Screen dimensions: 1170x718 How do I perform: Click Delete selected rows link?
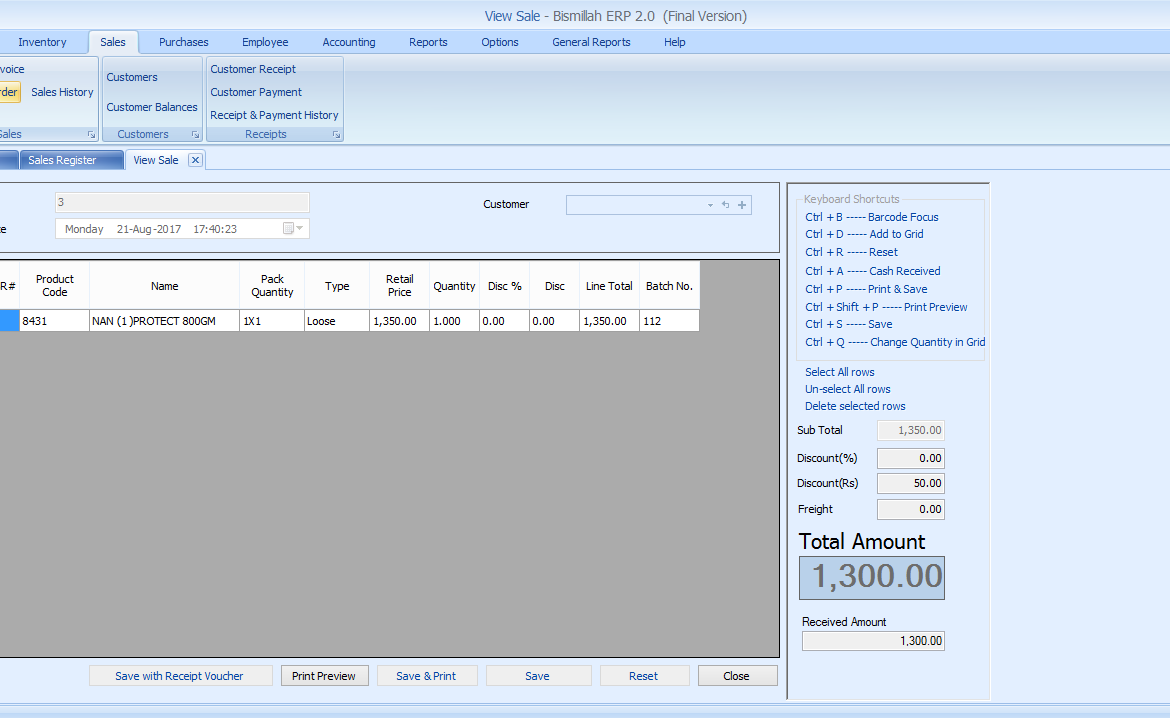pyautogui.click(x=855, y=406)
